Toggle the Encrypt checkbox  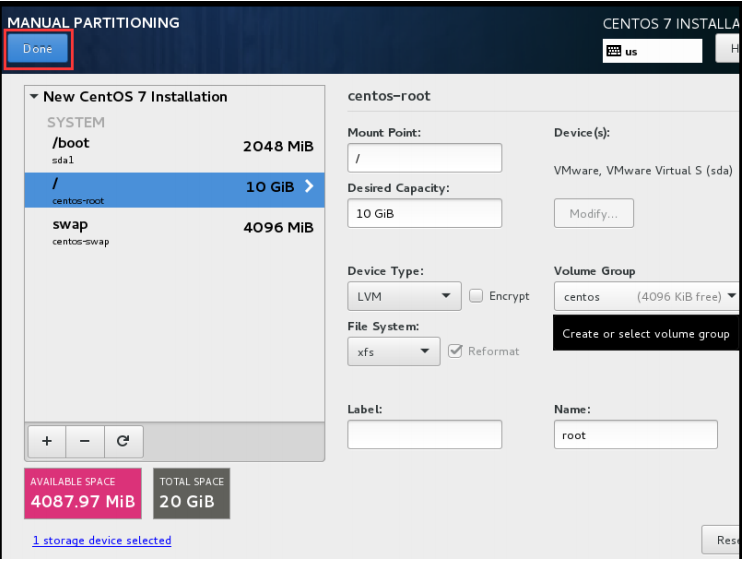pos(476,296)
